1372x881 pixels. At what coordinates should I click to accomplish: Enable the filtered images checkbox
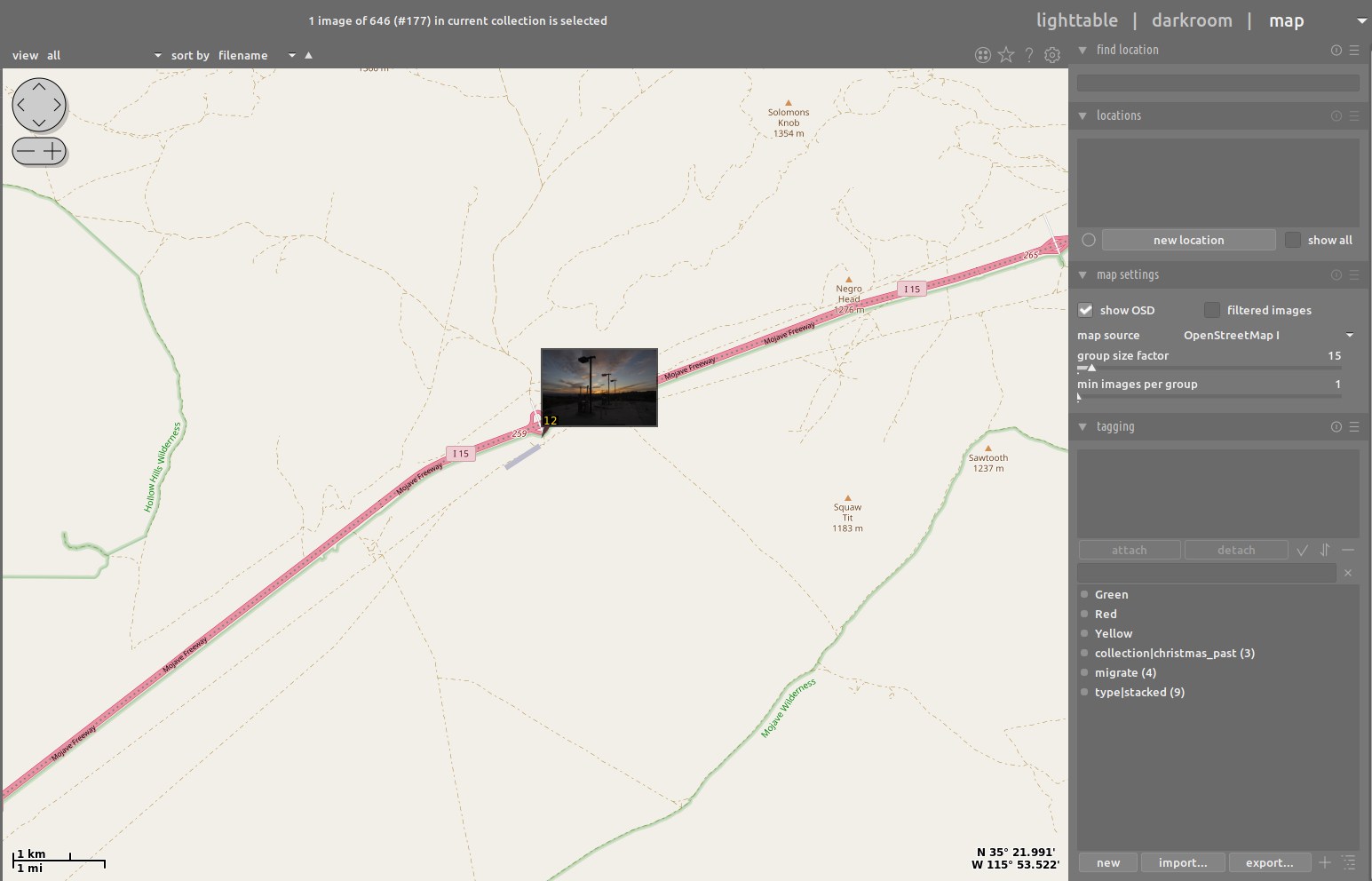[x=1211, y=310]
